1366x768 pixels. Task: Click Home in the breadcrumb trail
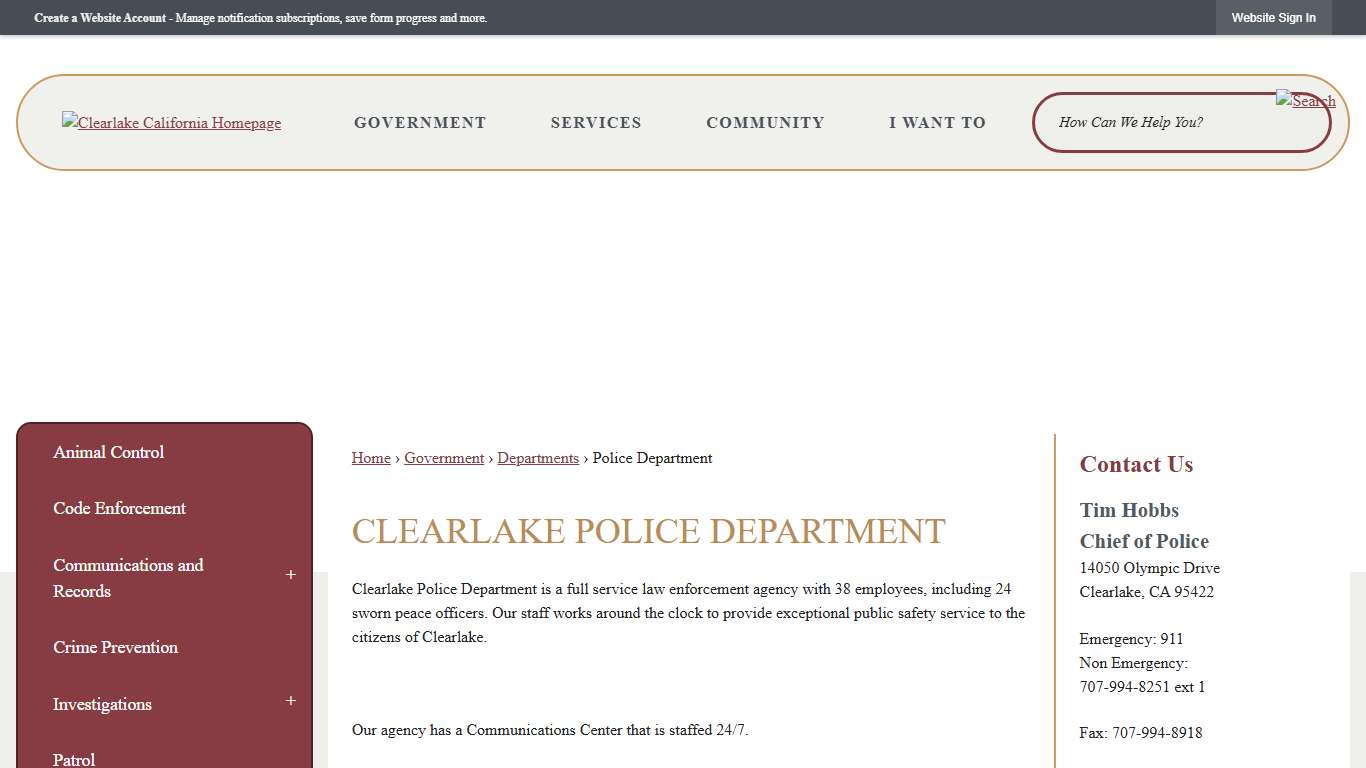(371, 458)
